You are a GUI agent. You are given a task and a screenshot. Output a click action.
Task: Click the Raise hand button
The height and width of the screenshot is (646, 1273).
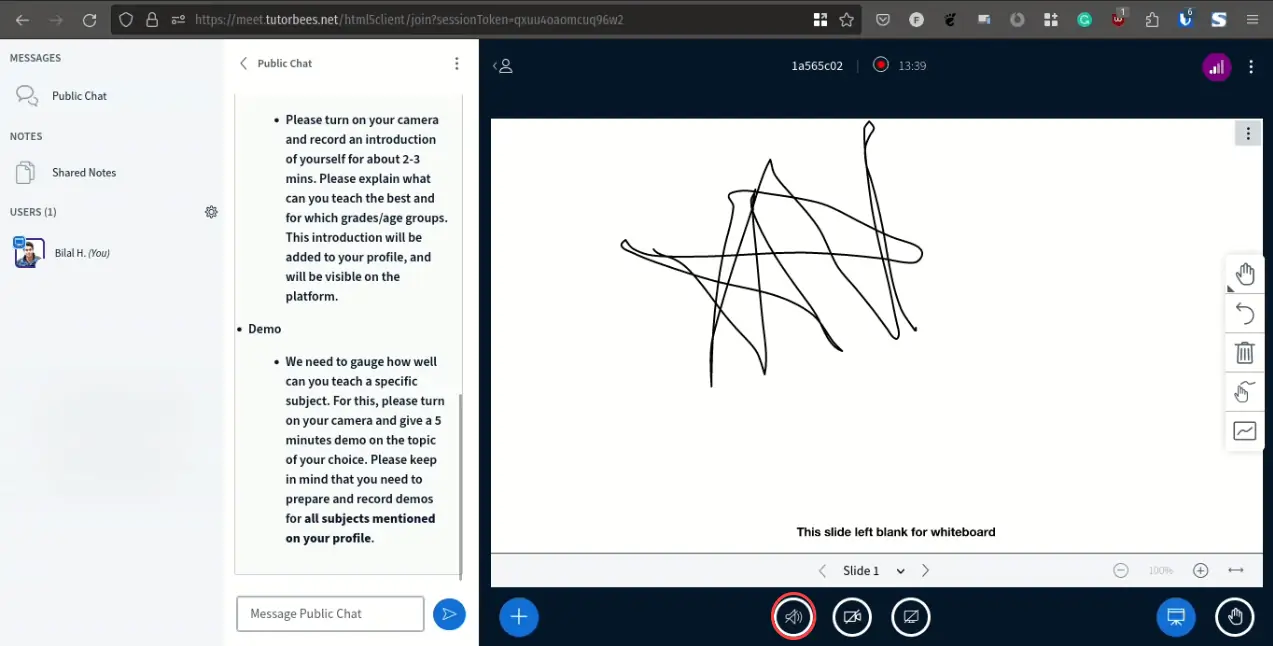point(1235,617)
